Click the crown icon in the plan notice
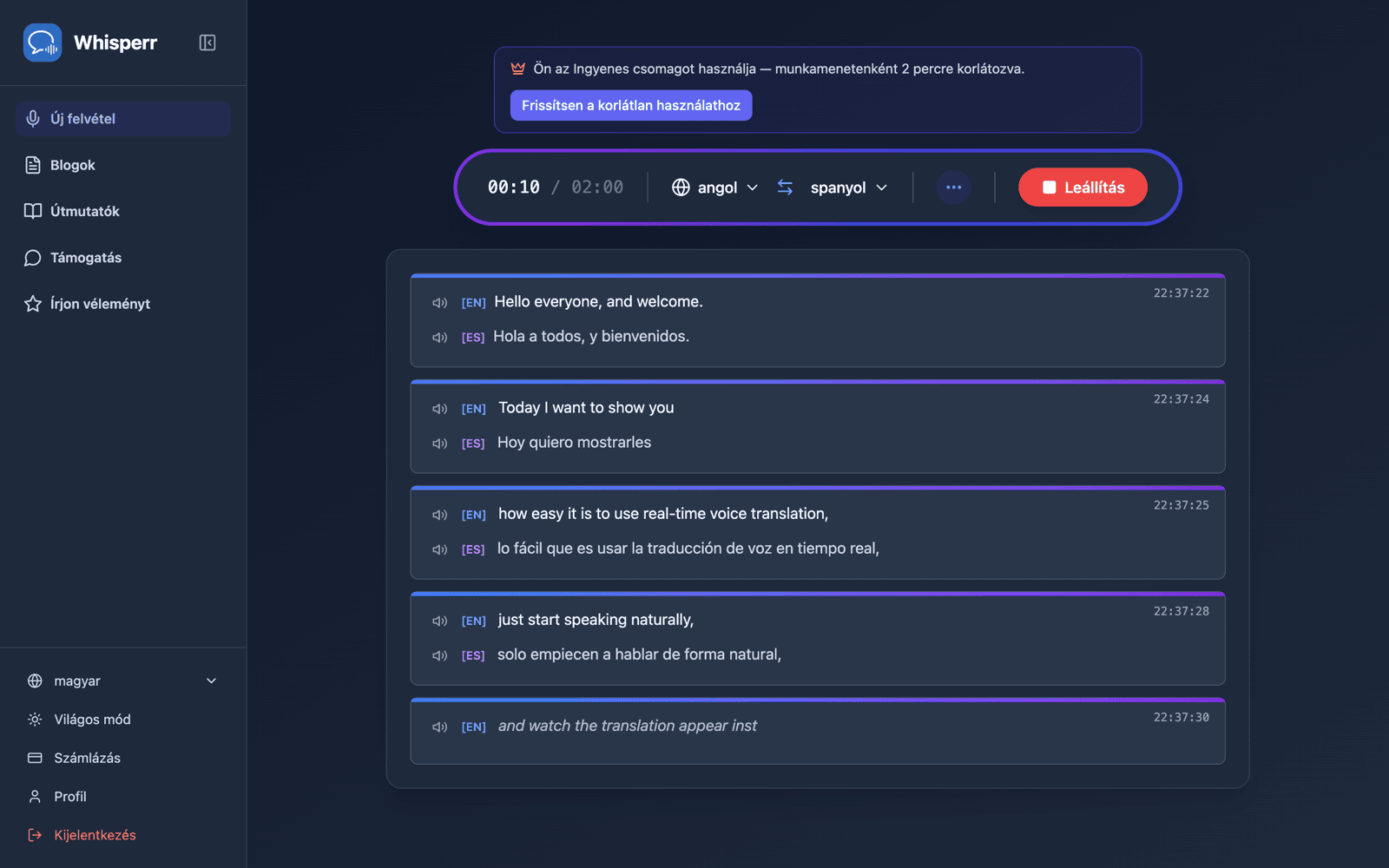This screenshot has width=1389, height=868. 518,69
